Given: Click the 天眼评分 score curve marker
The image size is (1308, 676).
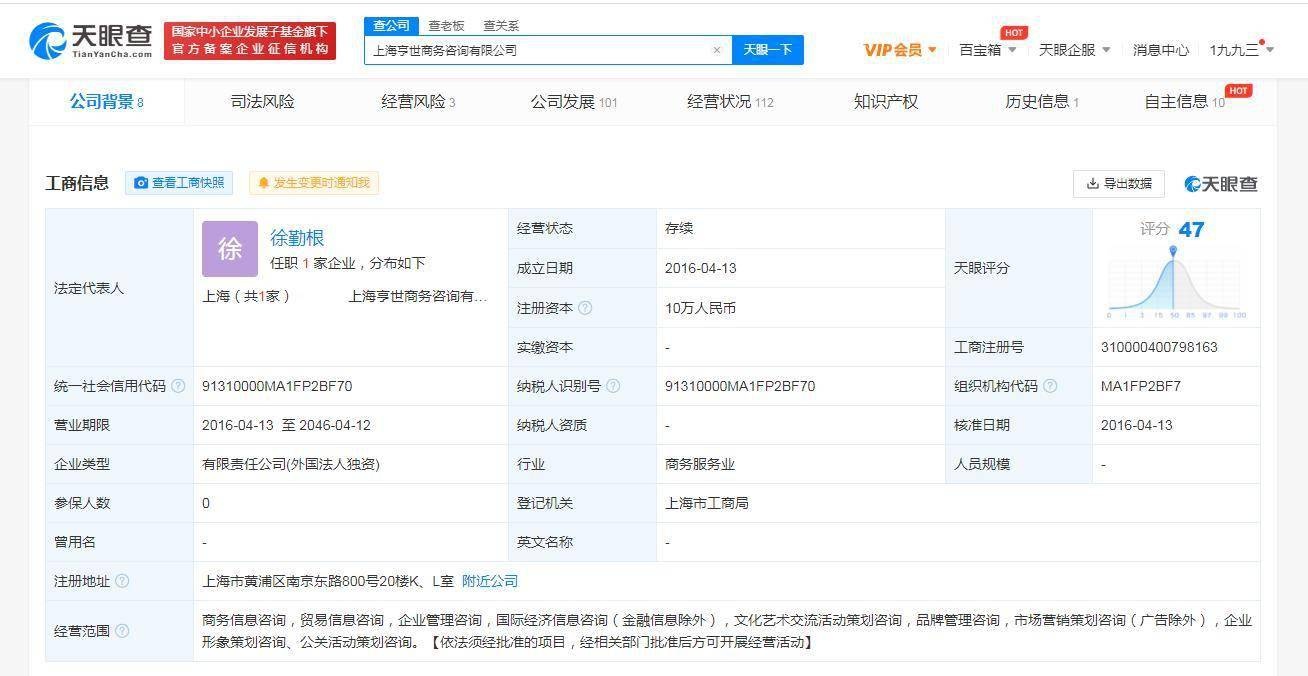Looking at the screenshot, I should [1173, 252].
